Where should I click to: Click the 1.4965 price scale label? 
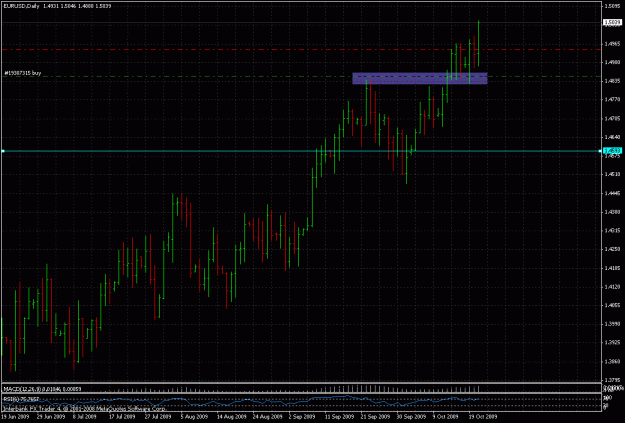(x=612, y=43)
